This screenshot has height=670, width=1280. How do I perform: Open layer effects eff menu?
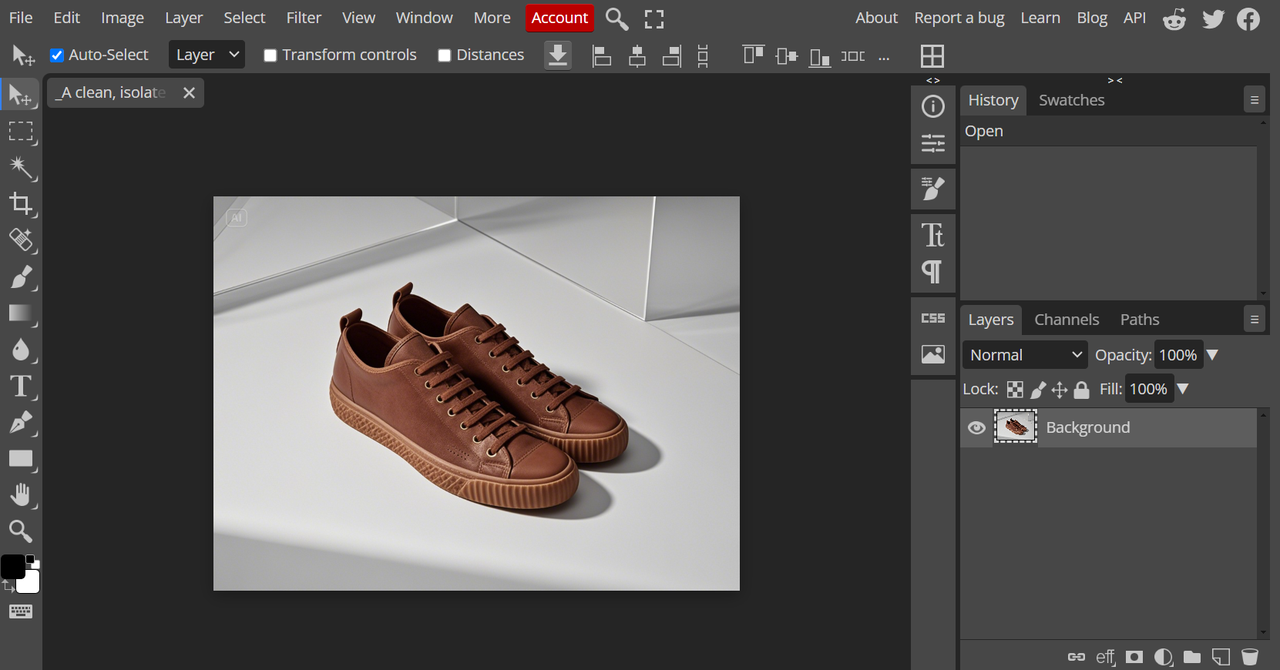tap(1105, 657)
